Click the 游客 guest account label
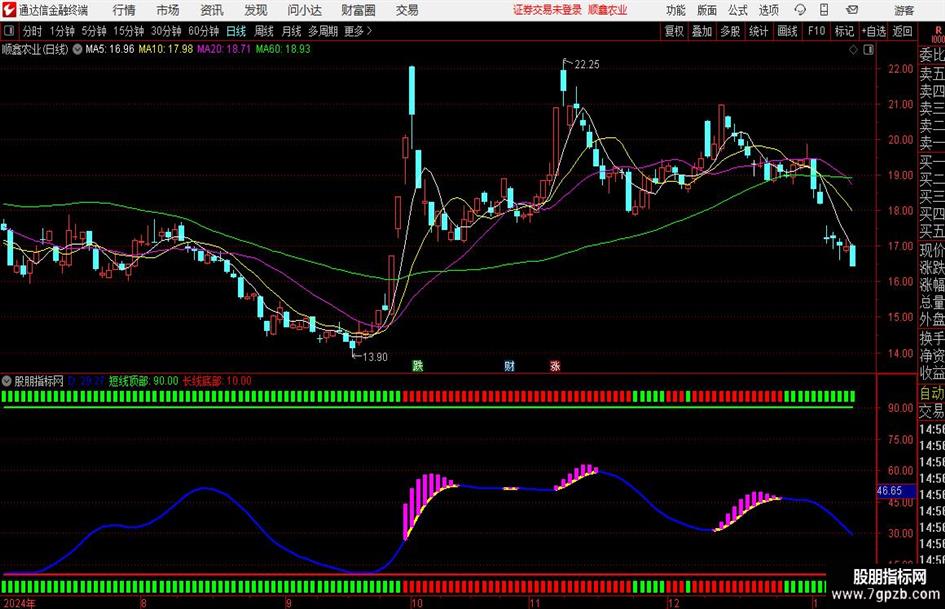 pos(904,10)
